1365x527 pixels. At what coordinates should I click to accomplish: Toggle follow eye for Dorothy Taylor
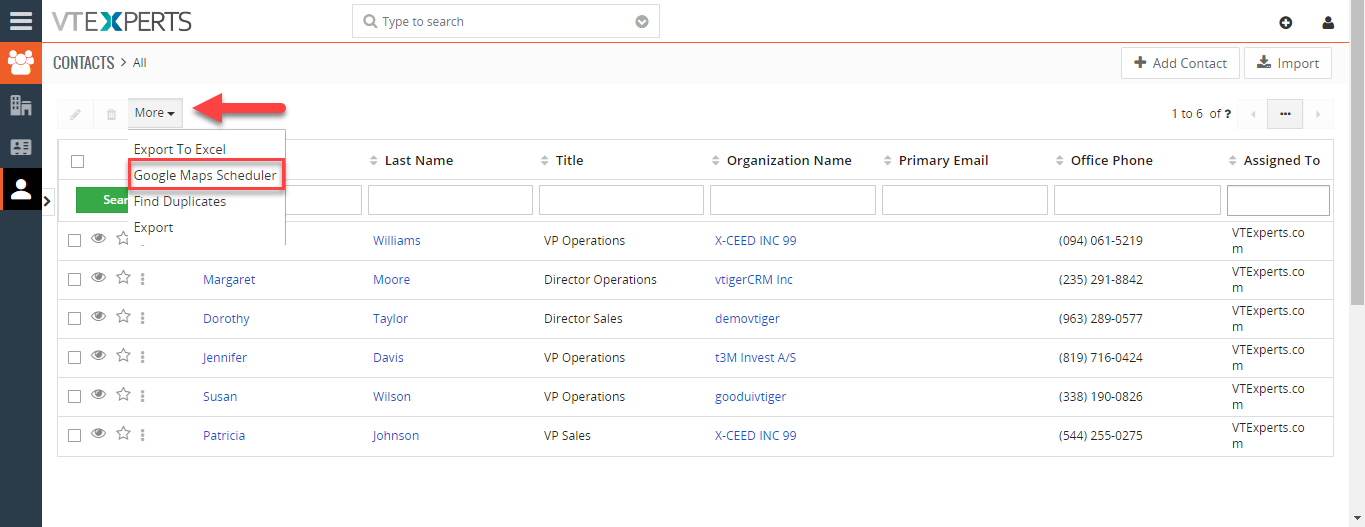coord(98,317)
